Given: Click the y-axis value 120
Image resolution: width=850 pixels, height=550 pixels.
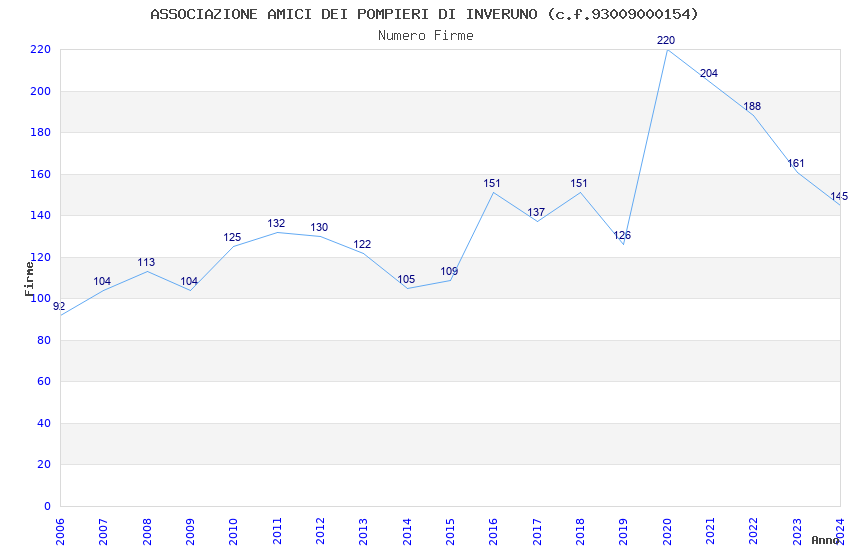Looking at the screenshot, I should tap(41, 257).
